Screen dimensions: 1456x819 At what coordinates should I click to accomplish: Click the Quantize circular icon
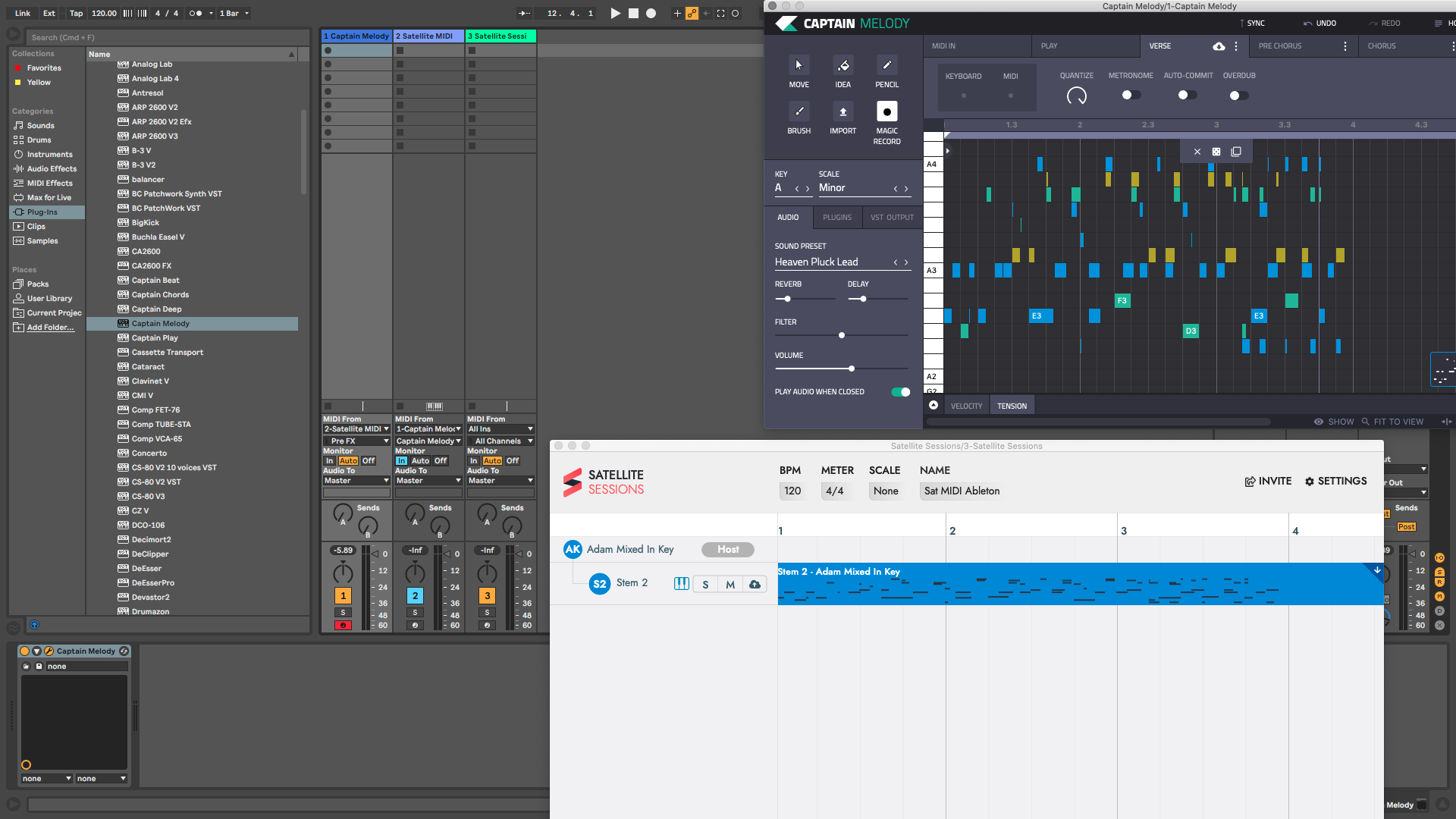(x=1077, y=96)
